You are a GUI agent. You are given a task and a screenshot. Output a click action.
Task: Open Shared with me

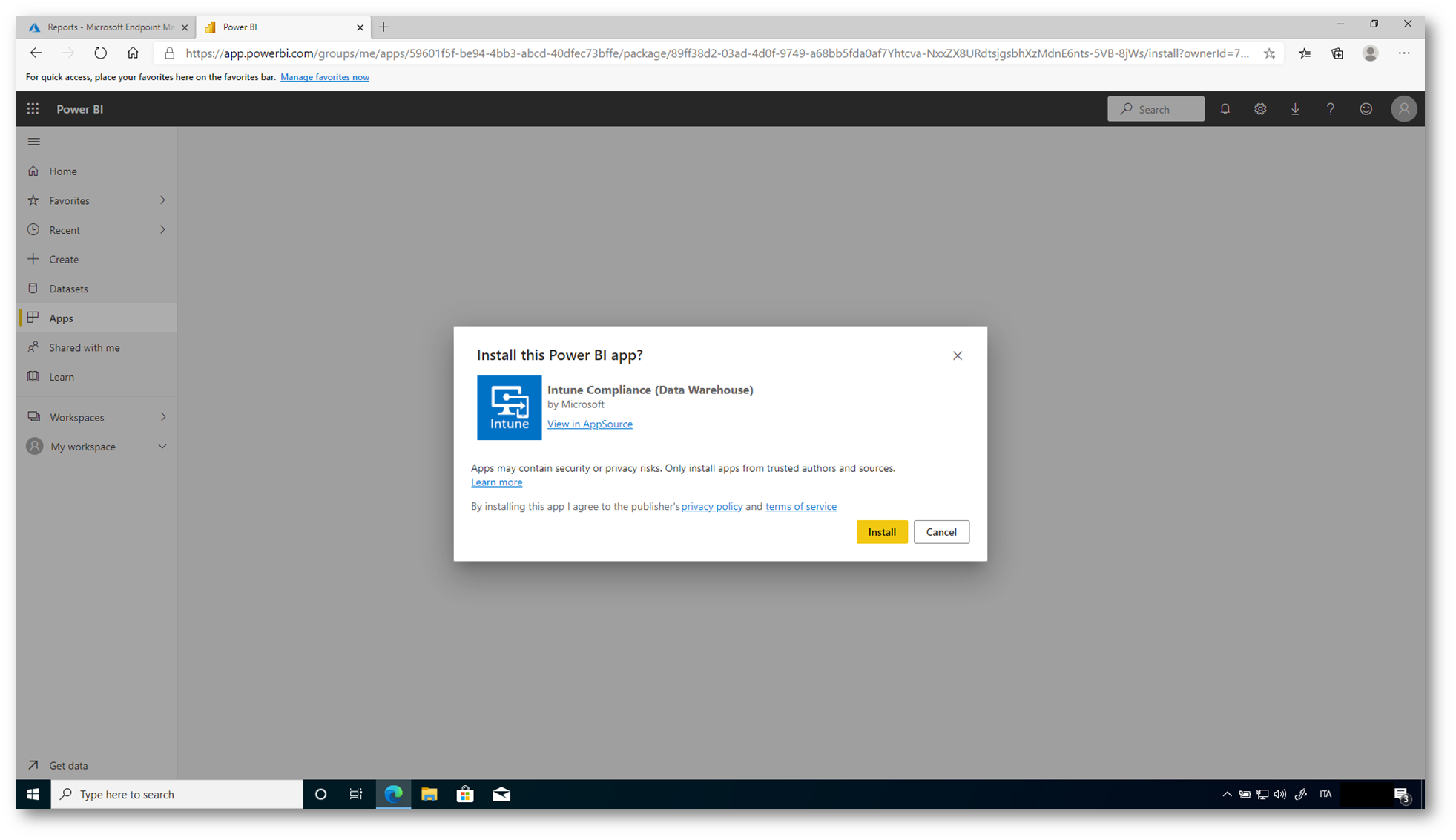click(x=96, y=347)
